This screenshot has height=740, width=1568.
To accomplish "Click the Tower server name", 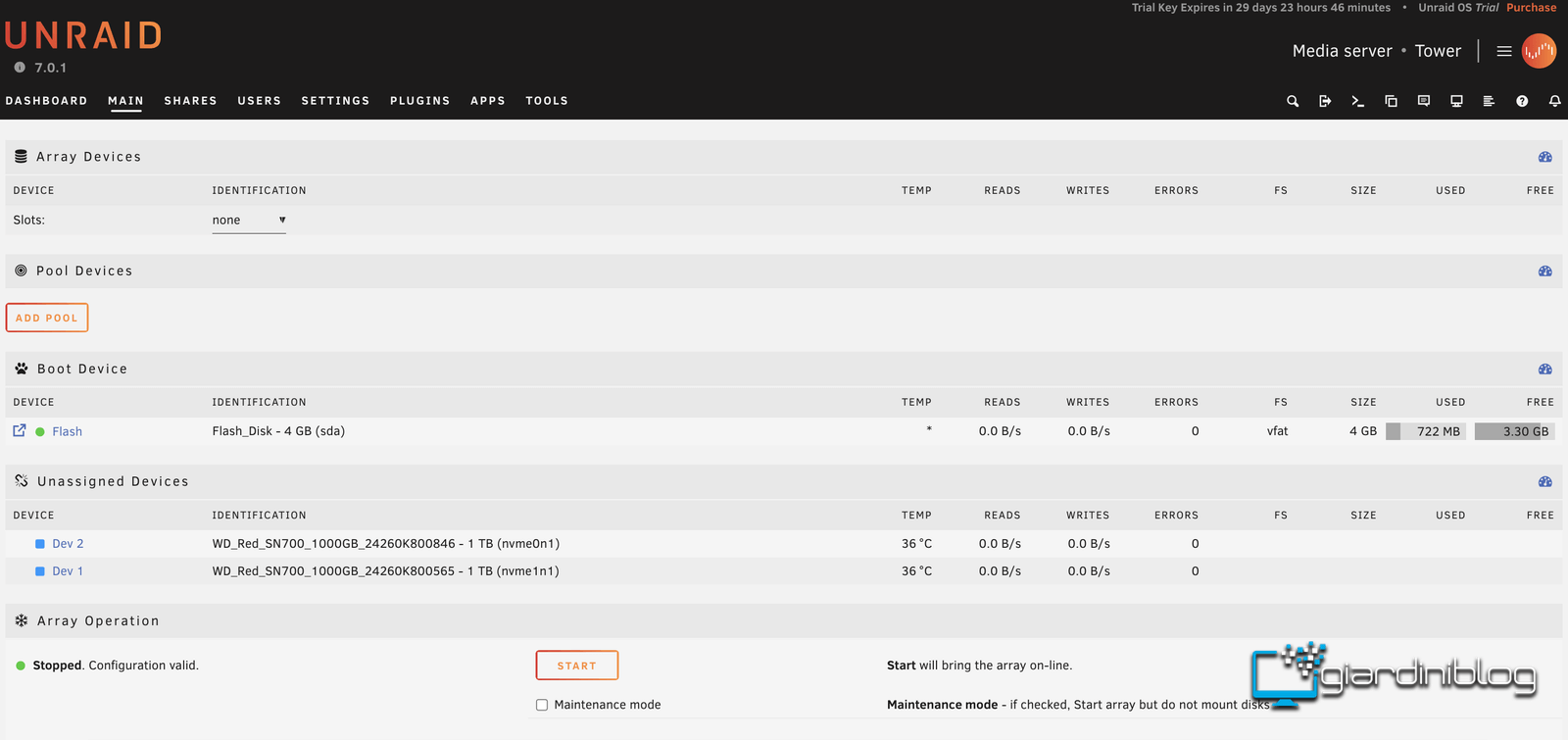I will (1438, 51).
